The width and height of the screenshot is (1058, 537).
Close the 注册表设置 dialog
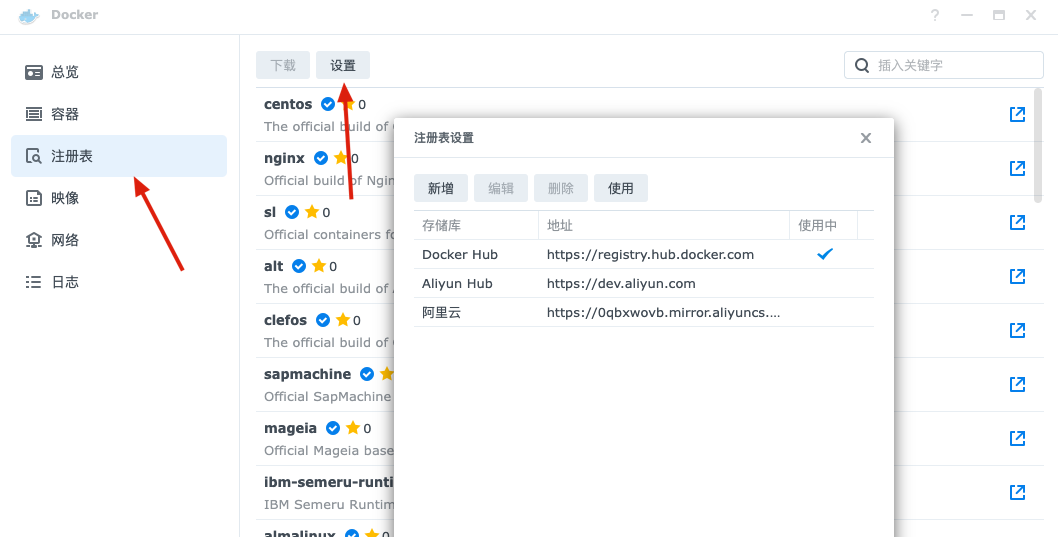pyautogui.click(x=866, y=138)
